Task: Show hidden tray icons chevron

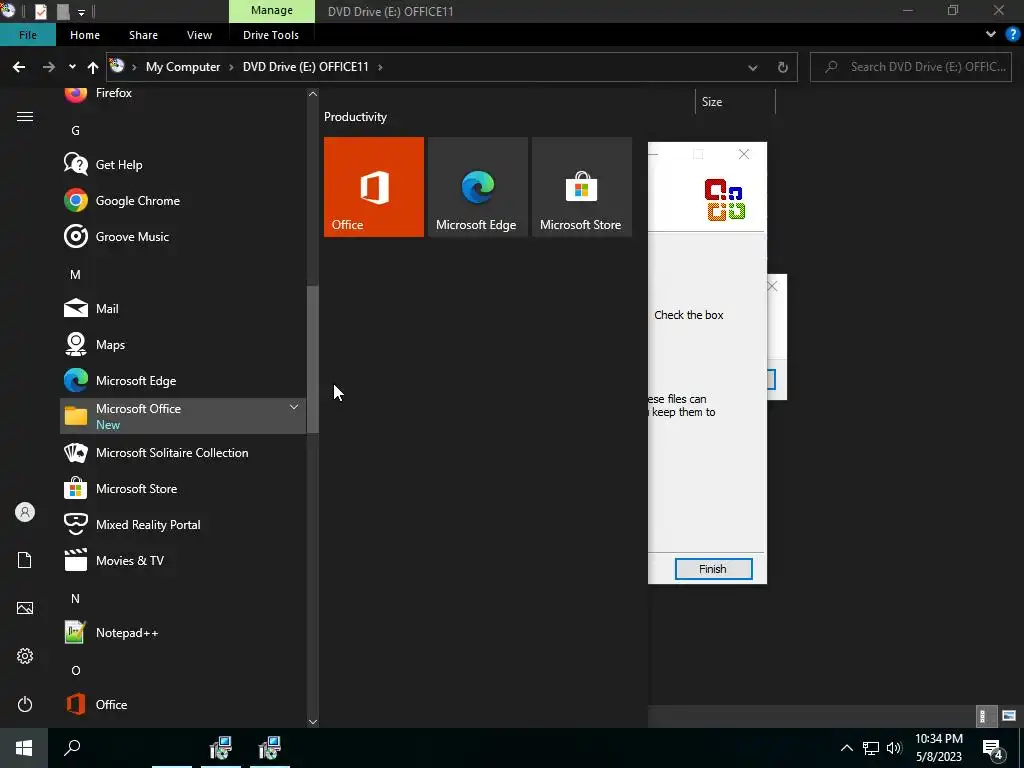Action: (846, 748)
